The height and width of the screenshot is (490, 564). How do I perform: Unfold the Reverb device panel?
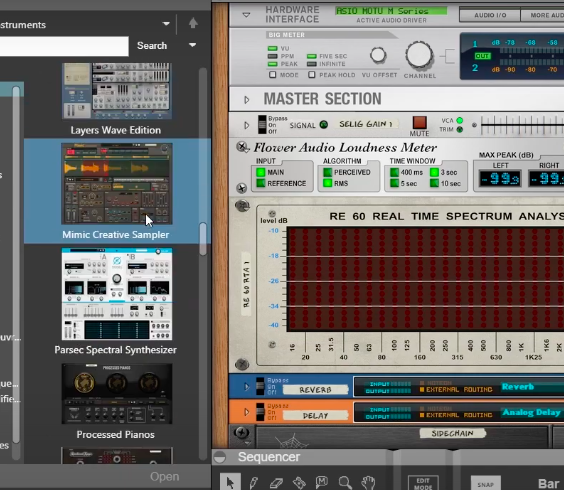tap(247, 387)
